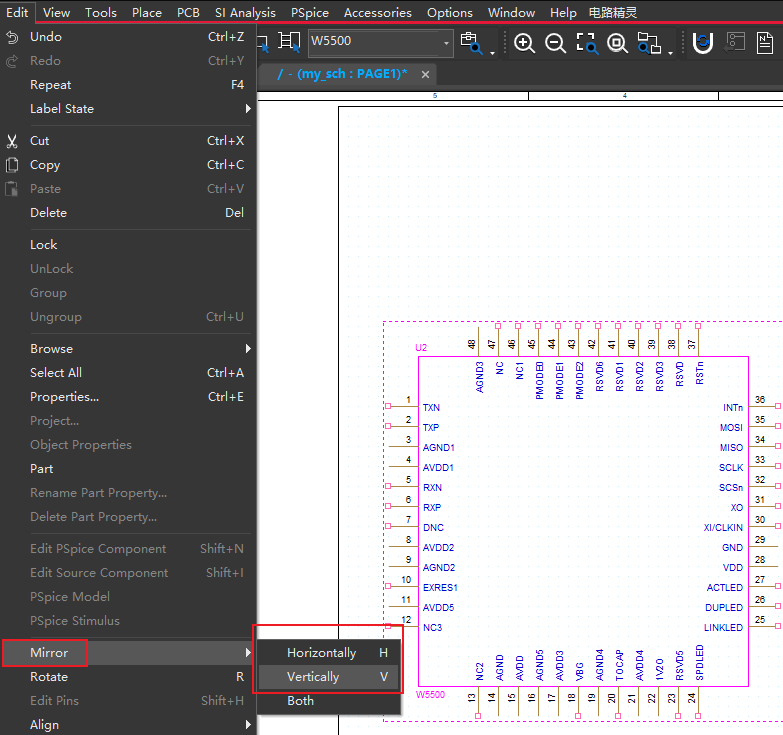783x735 pixels.
Task: Open dropdown arrow beside part search icon
Action: click(492, 52)
